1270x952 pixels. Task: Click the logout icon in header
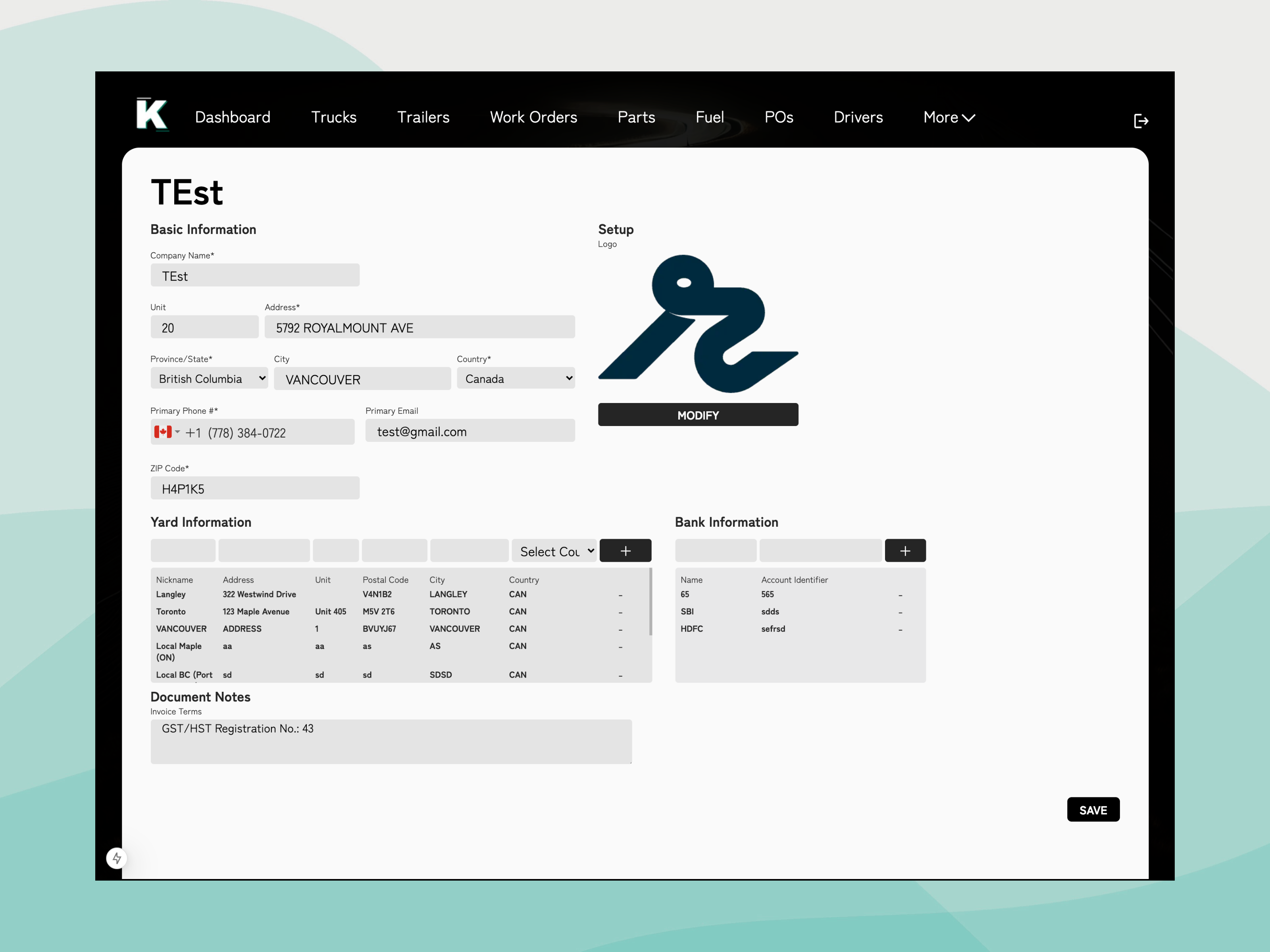(1141, 121)
